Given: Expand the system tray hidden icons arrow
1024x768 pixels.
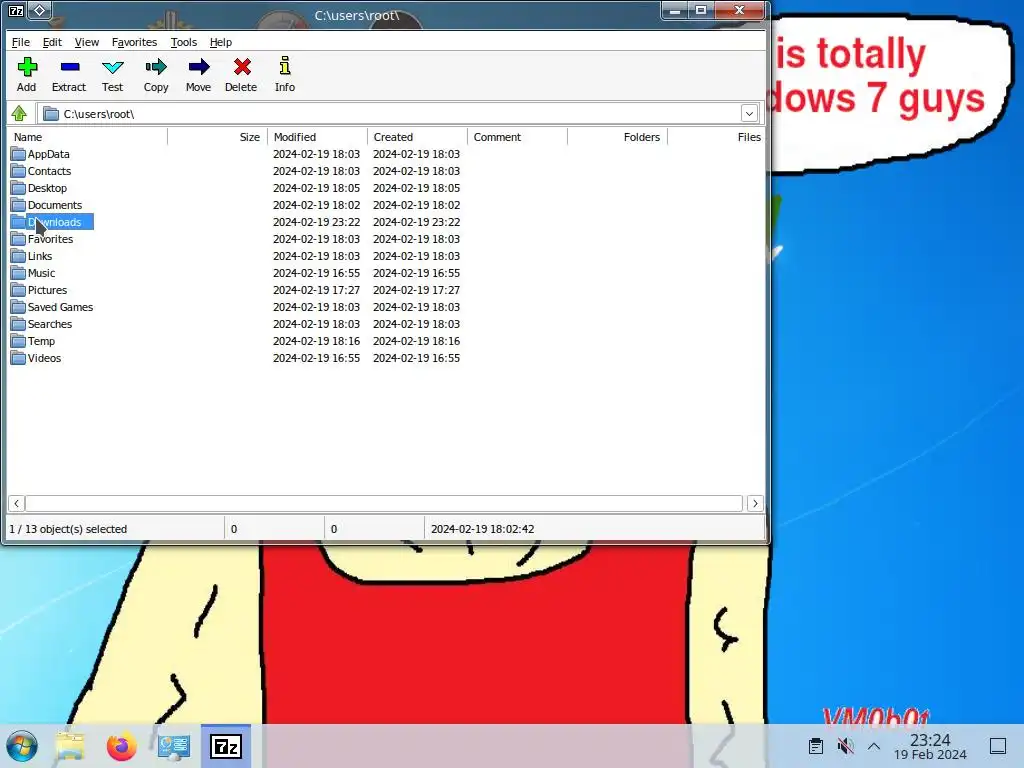Looking at the screenshot, I should [x=874, y=746].
